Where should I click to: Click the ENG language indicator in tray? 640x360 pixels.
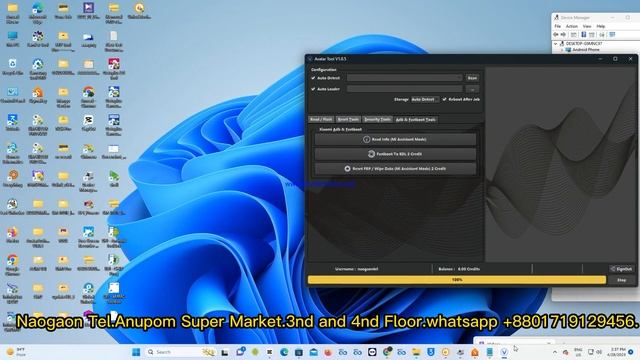pos(578,352)
